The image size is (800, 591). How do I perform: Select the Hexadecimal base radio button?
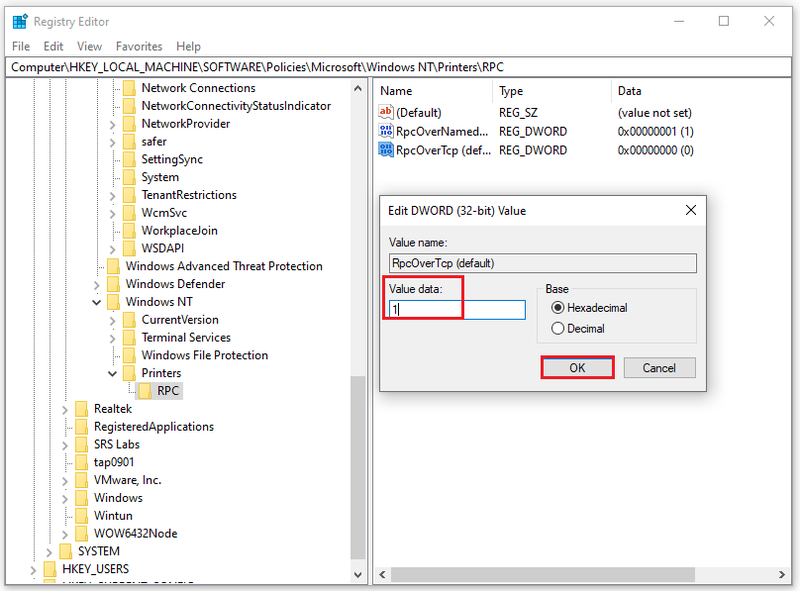tap(558, 308)
